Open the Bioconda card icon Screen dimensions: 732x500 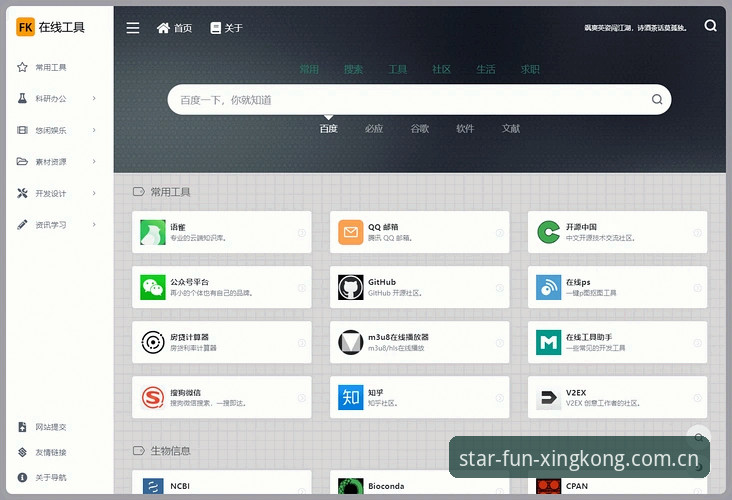(x=351, y=486)
